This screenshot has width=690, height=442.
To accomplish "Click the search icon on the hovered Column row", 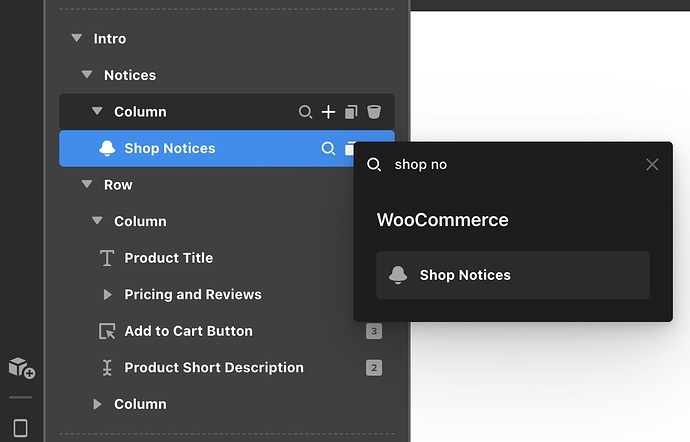I will [x=306, y=112].
